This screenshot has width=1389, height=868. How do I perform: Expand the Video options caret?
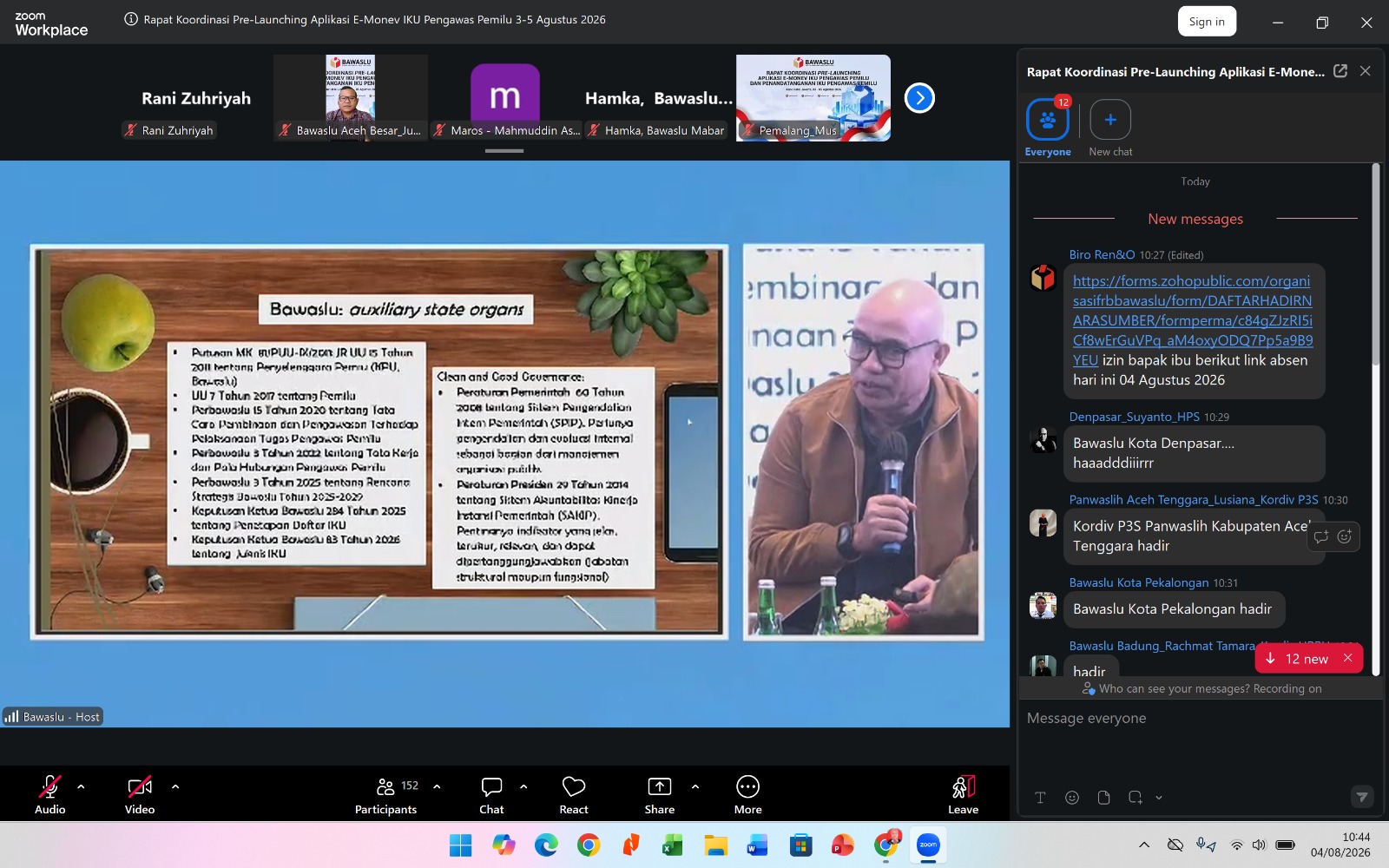coord(175,786)
